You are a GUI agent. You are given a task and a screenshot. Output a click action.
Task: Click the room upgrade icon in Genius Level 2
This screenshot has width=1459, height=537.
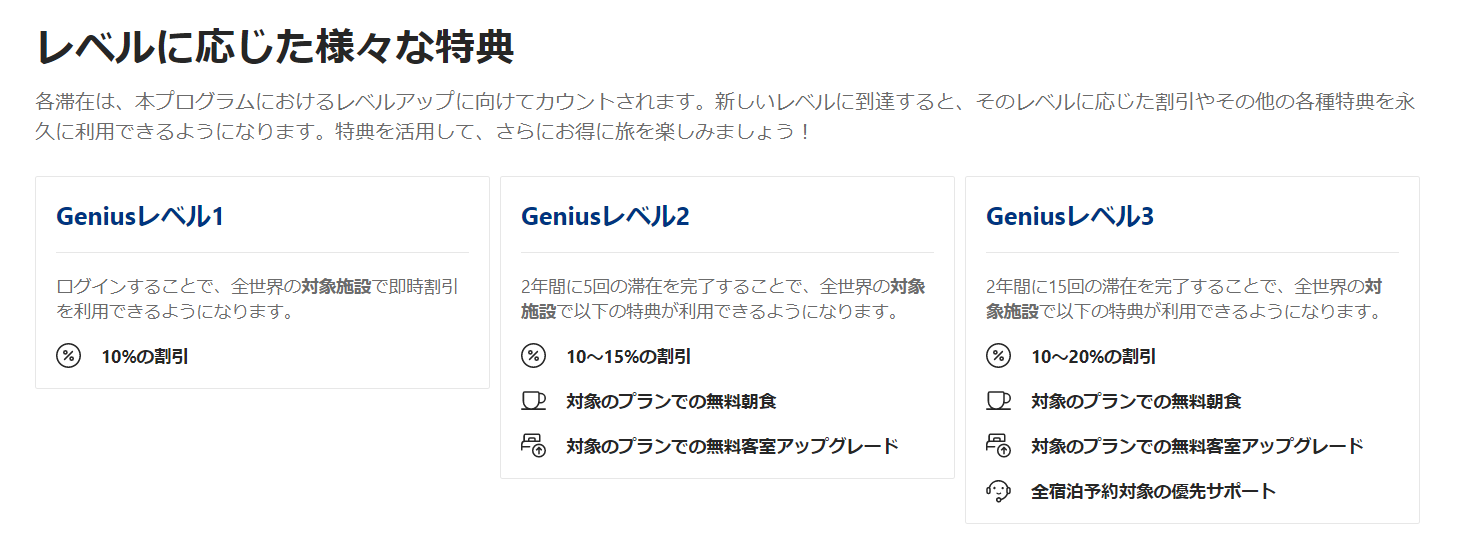tap(533, 446)
